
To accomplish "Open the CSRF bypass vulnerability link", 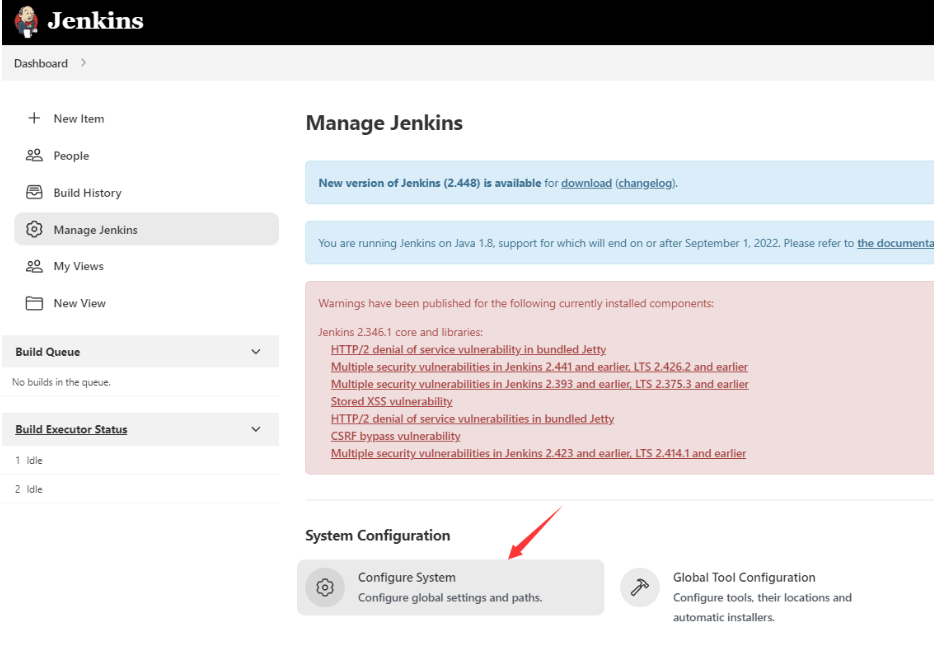I will [x=395, y=436].
